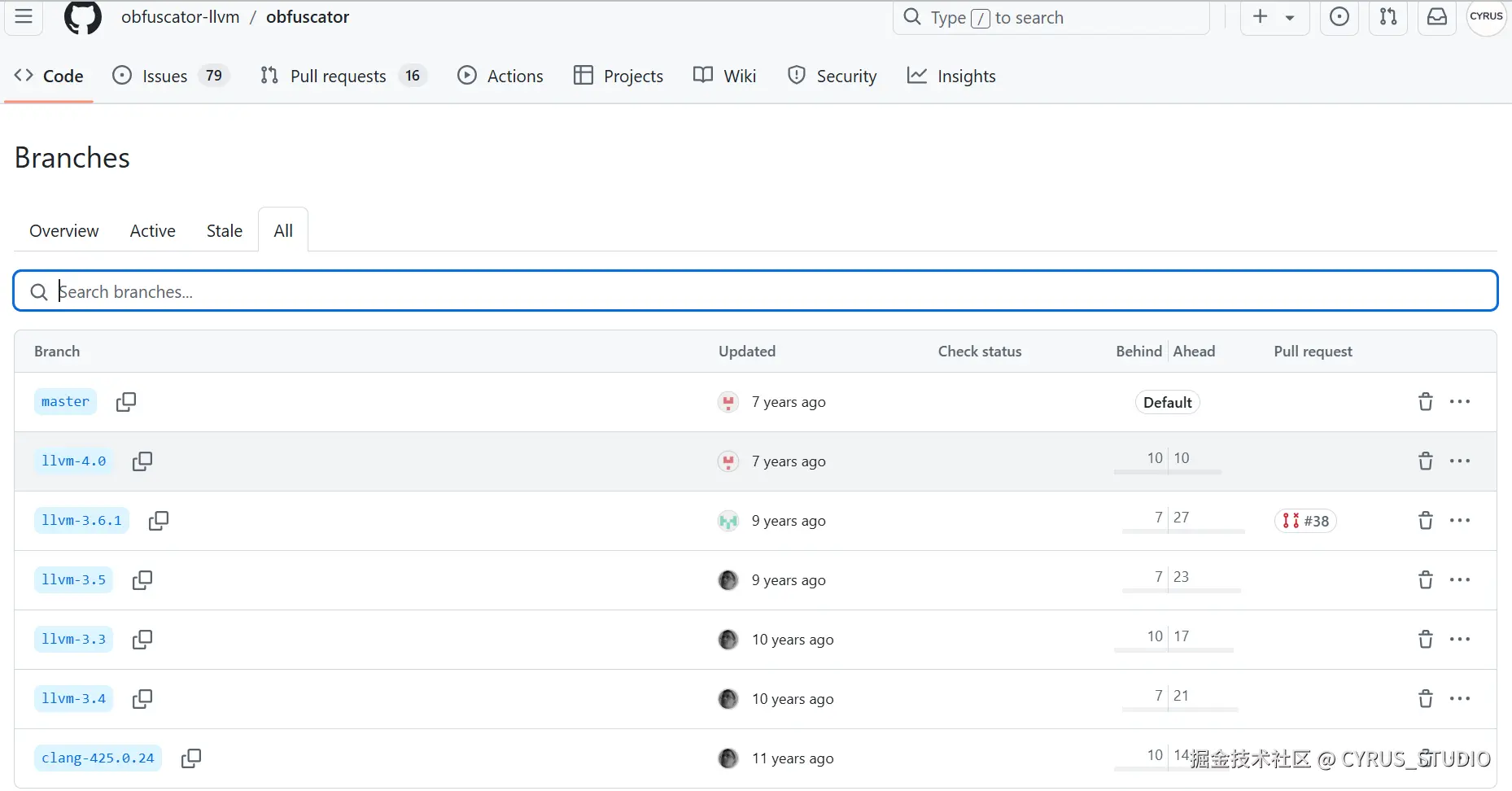Delete the llvm-4.0 branch
Image resolution: width=1512 pixels, height=791 pixels.
click(x=1426, y=461)
